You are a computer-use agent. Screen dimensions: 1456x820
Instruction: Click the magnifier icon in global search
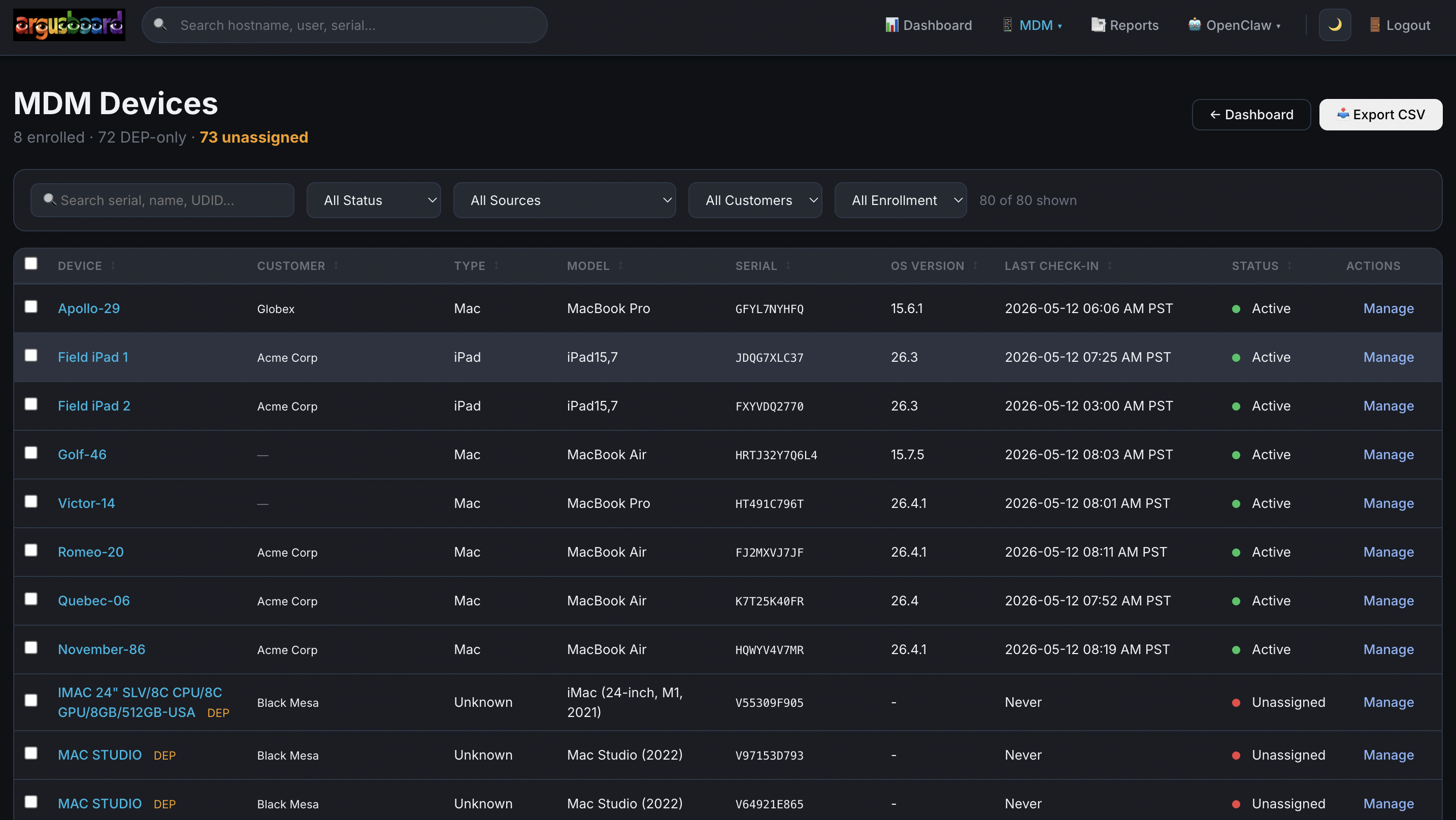160,24
